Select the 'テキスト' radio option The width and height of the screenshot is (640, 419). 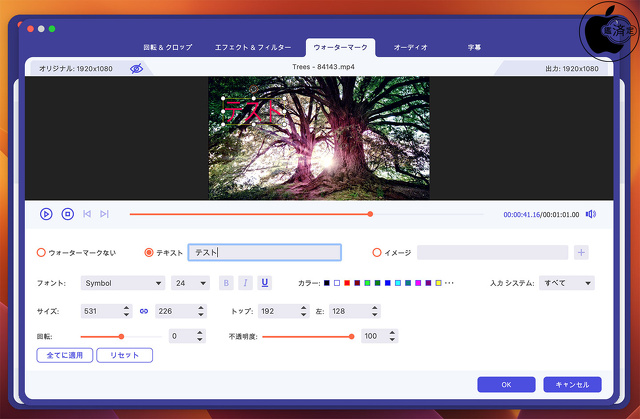149,253
